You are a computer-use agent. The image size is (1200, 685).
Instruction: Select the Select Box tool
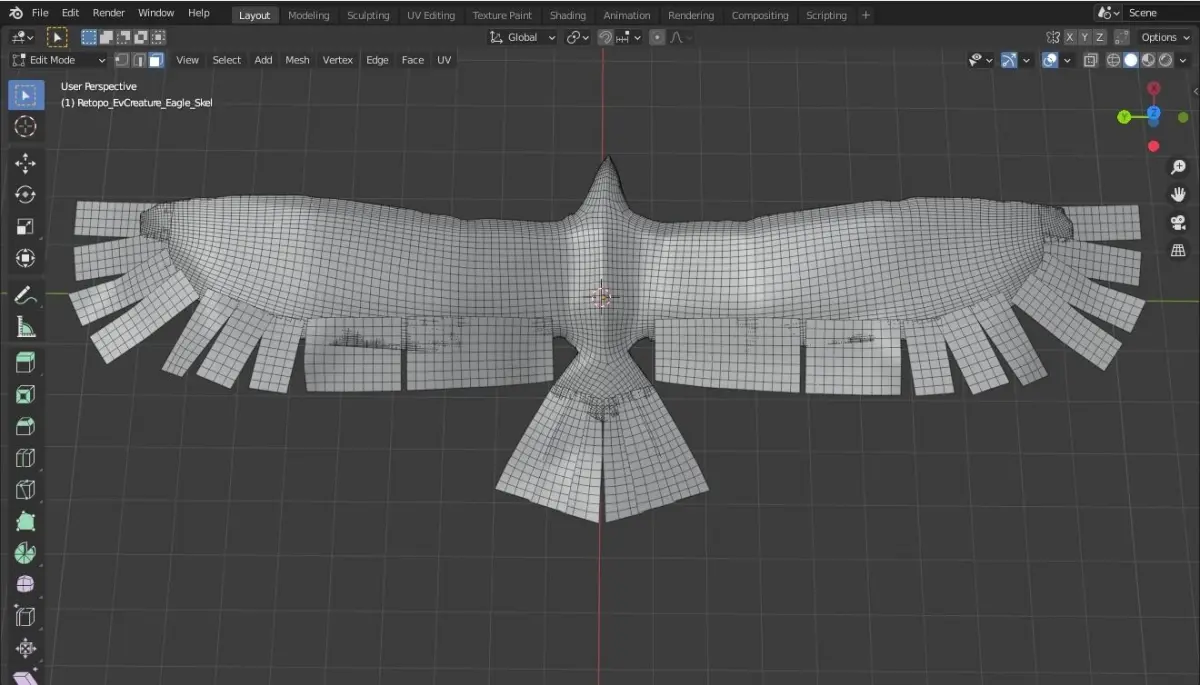click(x=26, y=96)
